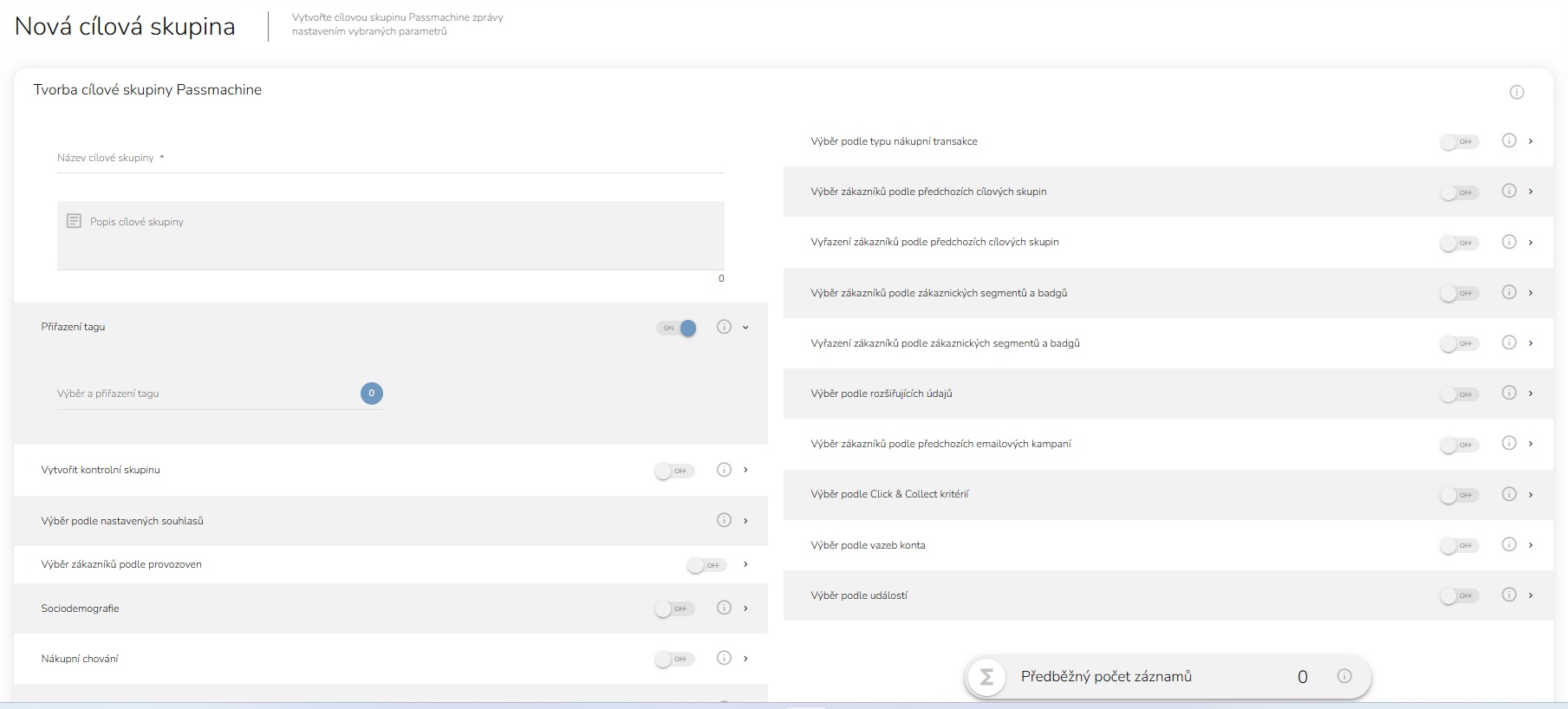
Task: Click info icon for Výběr podle nastavených souhlasů
Action: (x=724, y=520)
